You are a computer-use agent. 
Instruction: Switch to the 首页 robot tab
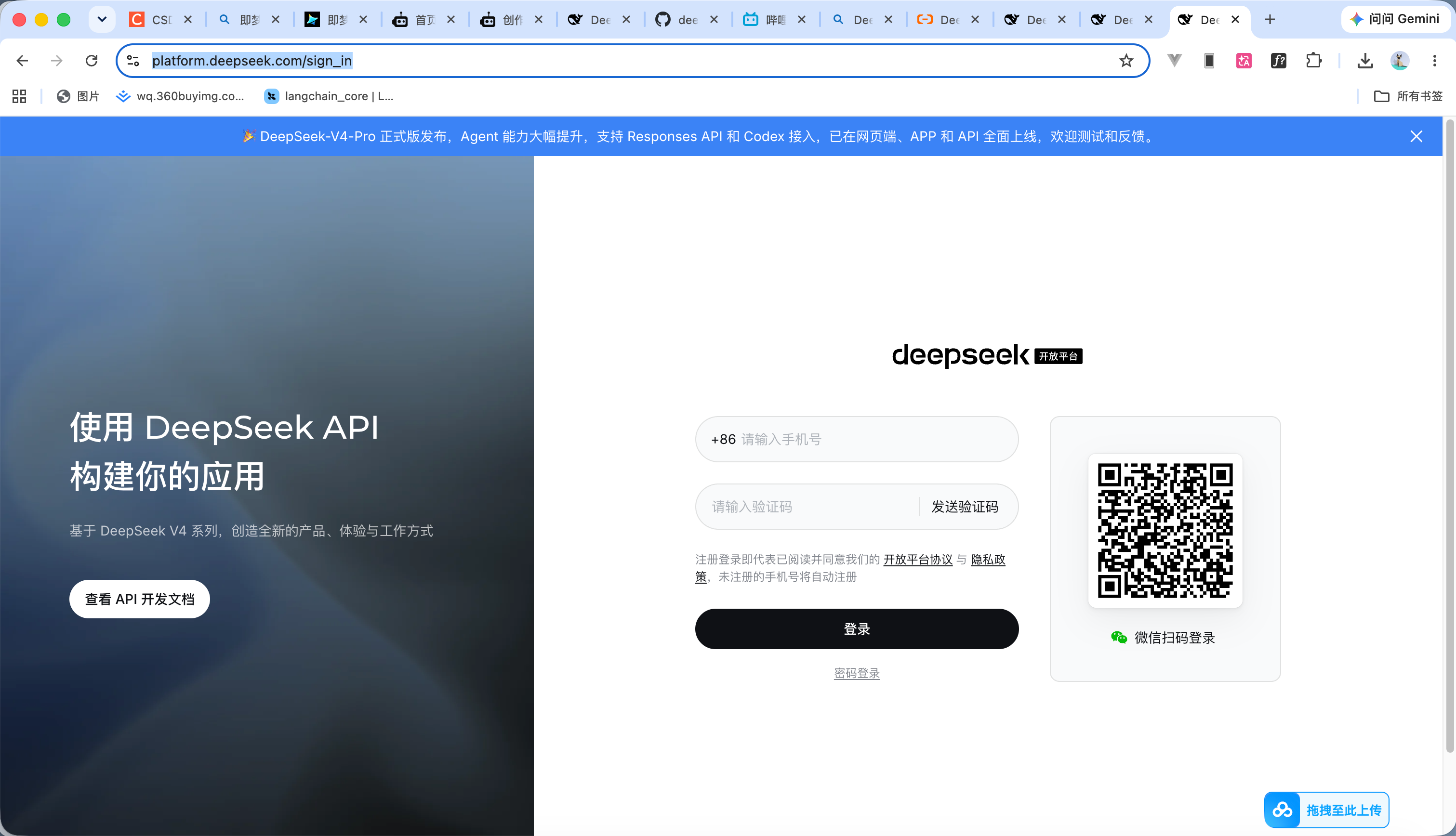click(413, 20)
